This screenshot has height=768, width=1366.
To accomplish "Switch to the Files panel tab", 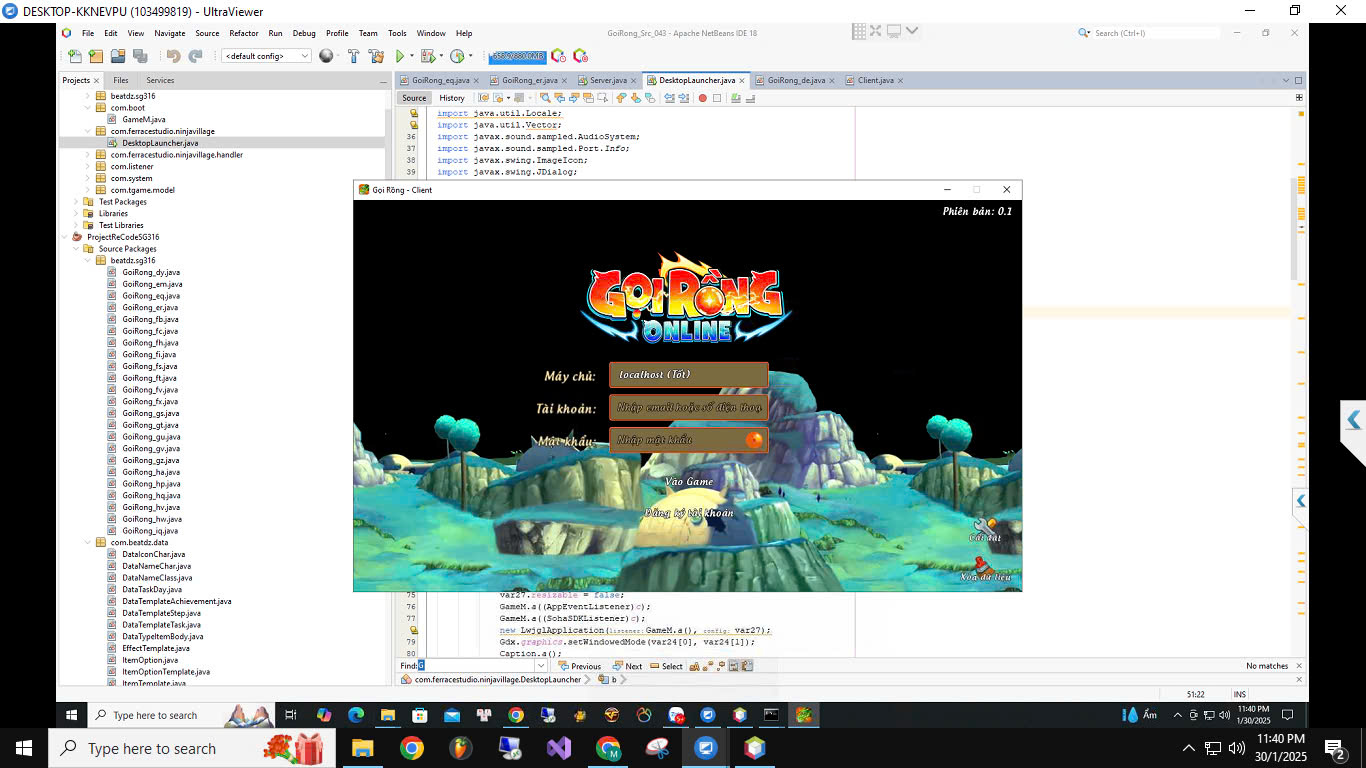I will point(120,80).
